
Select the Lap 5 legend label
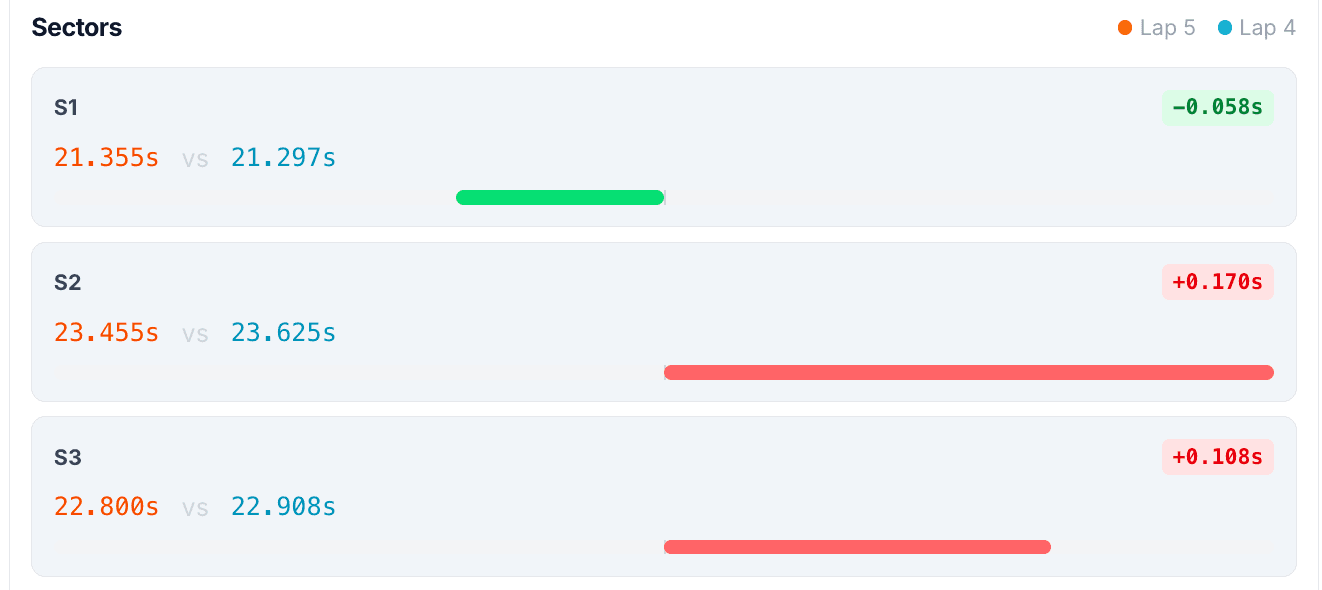click(x=1167, y=28)
